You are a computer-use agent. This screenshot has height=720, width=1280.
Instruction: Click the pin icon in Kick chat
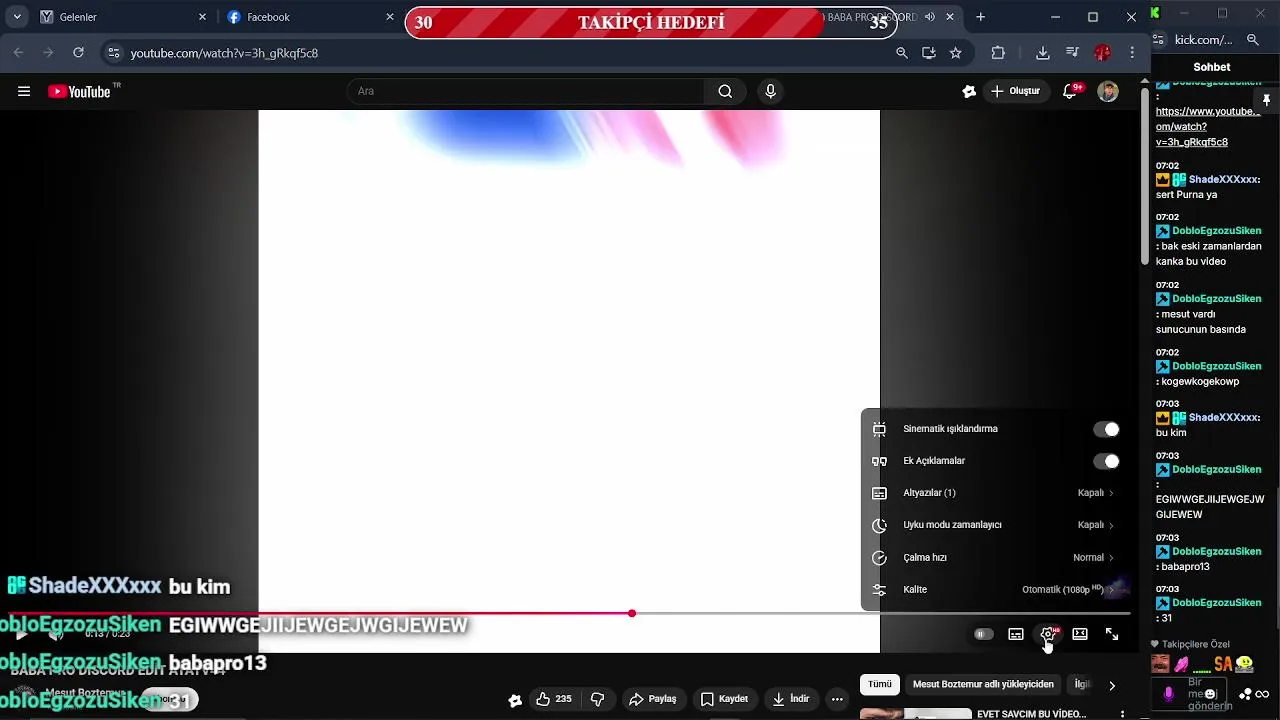[x=1266, y=100]
